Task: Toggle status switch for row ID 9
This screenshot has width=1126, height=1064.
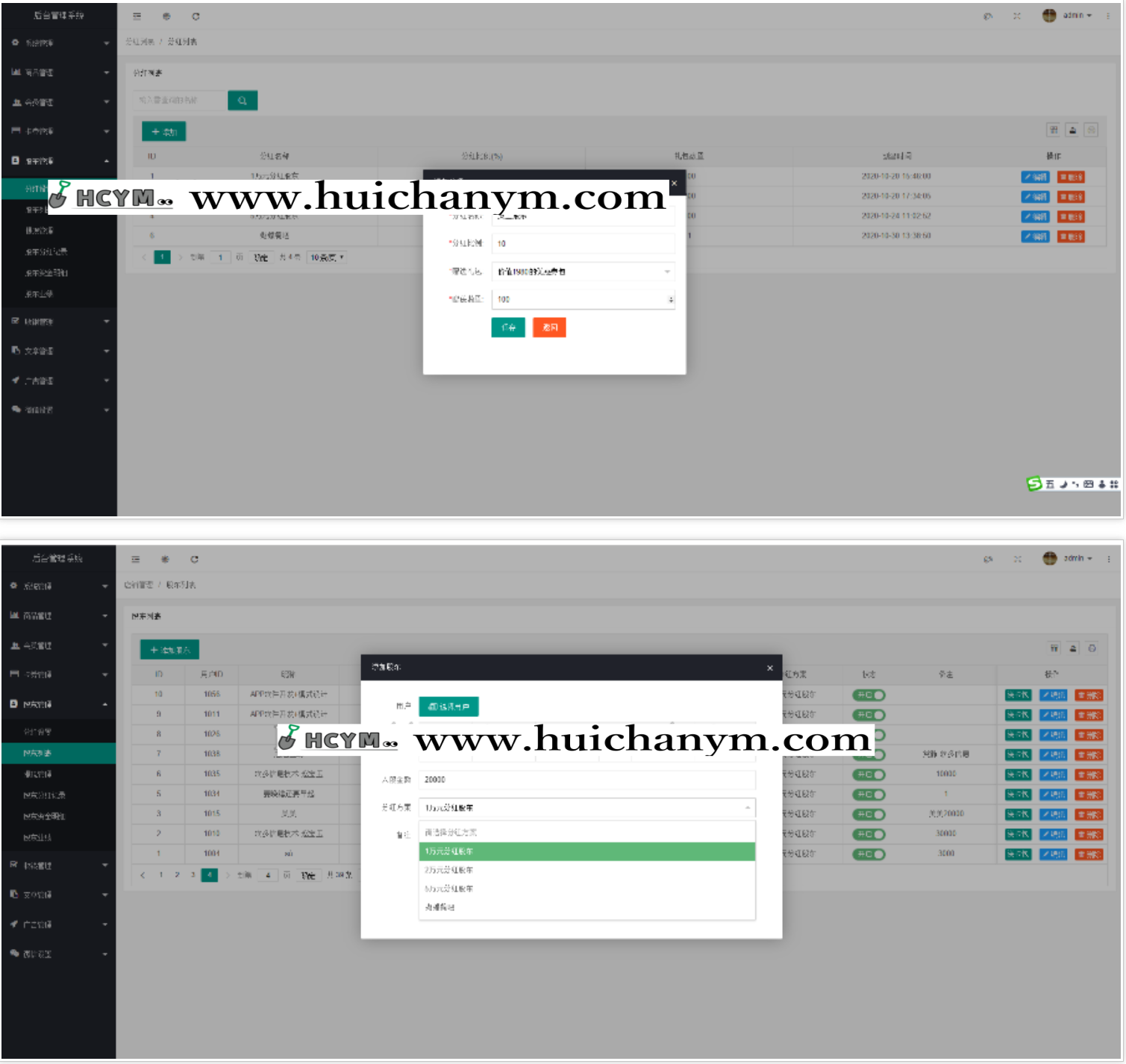Action: (869, 715)
